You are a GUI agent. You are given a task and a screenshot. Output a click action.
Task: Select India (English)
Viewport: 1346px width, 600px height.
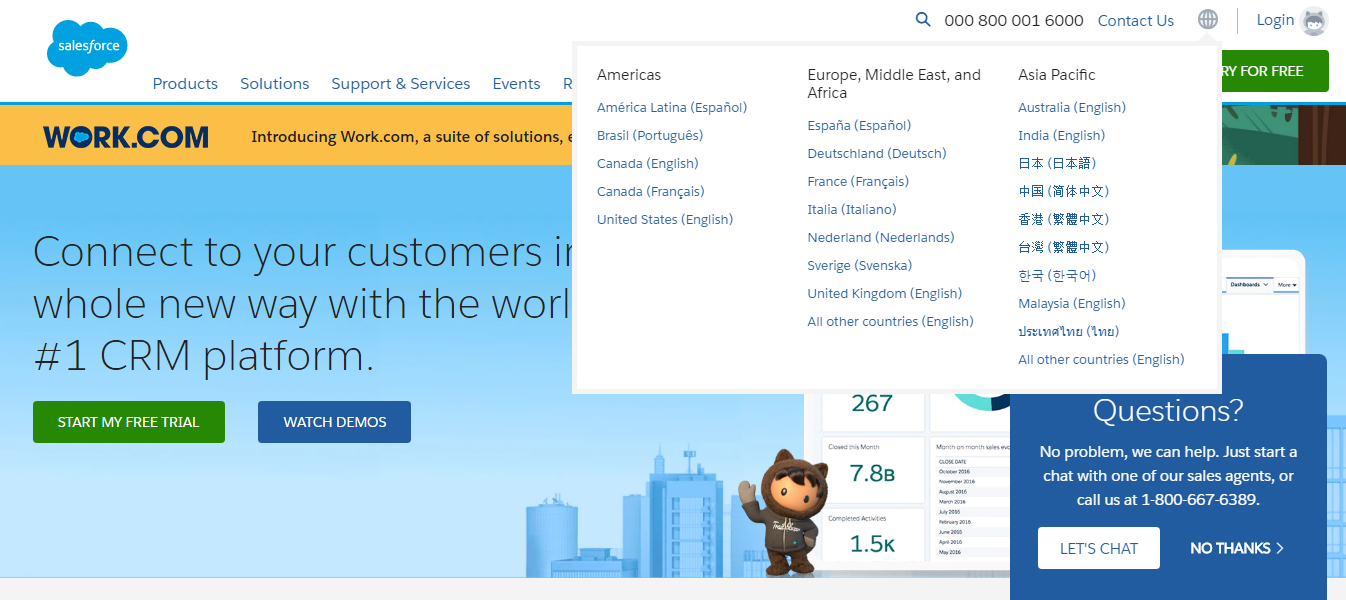tap(1062, 135)
